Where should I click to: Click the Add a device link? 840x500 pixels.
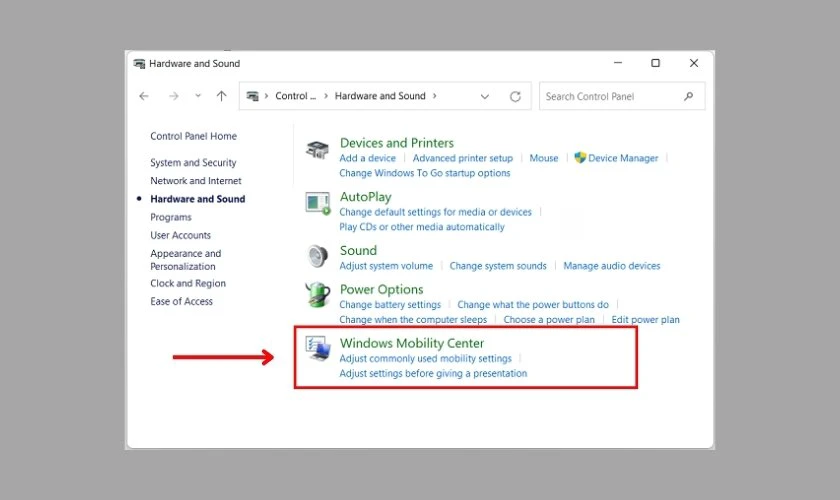(368, 158)
